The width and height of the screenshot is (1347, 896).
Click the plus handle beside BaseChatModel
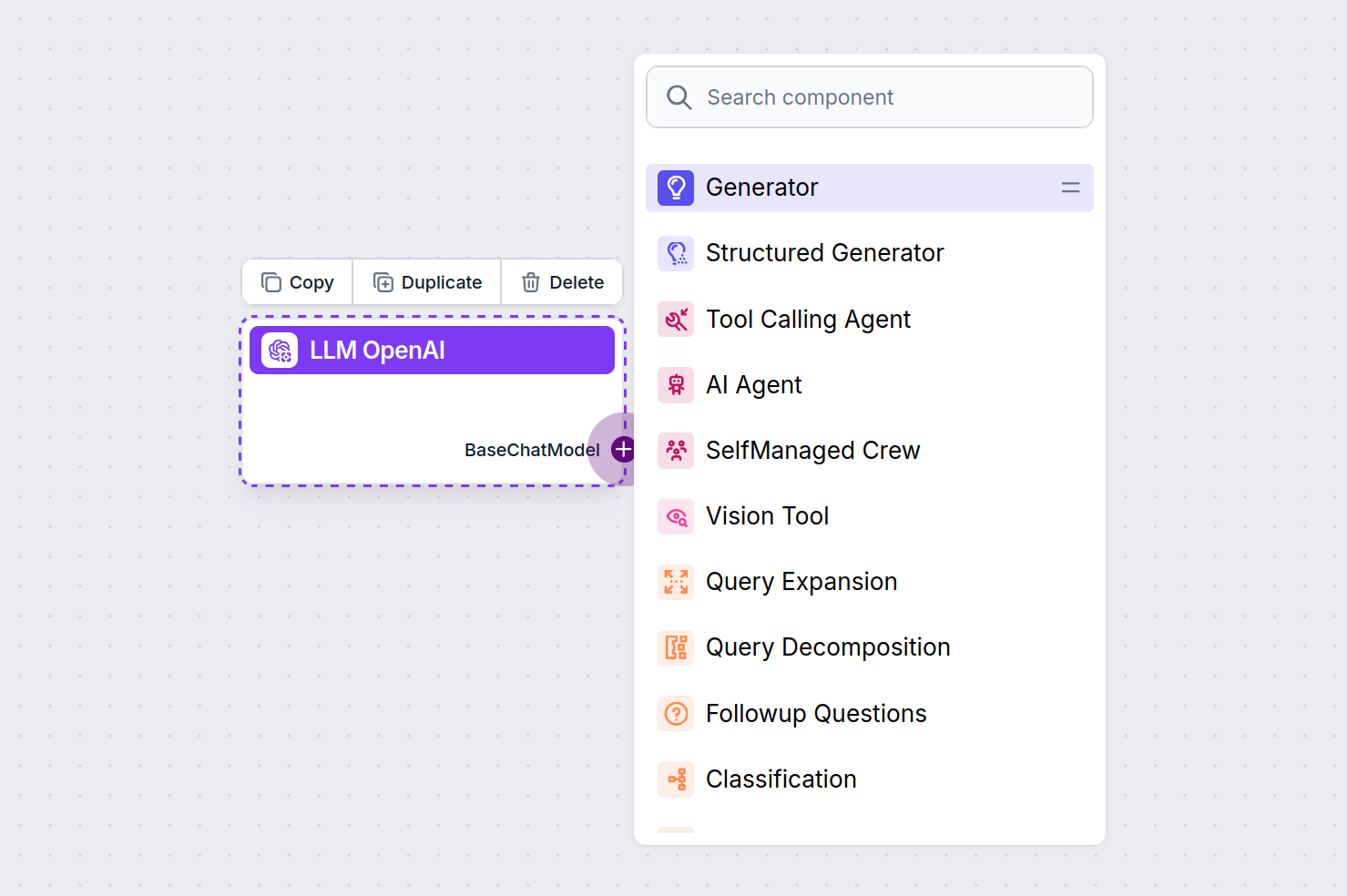pos(623,449)
